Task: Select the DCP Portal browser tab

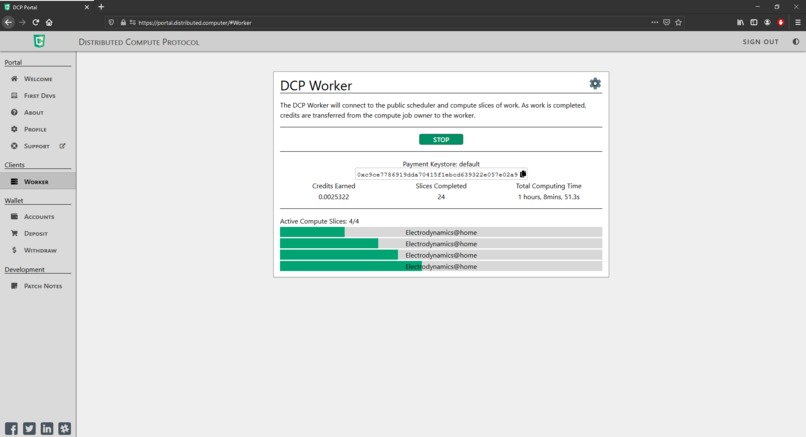Action: pyautogui.click(x=46, y=7)
